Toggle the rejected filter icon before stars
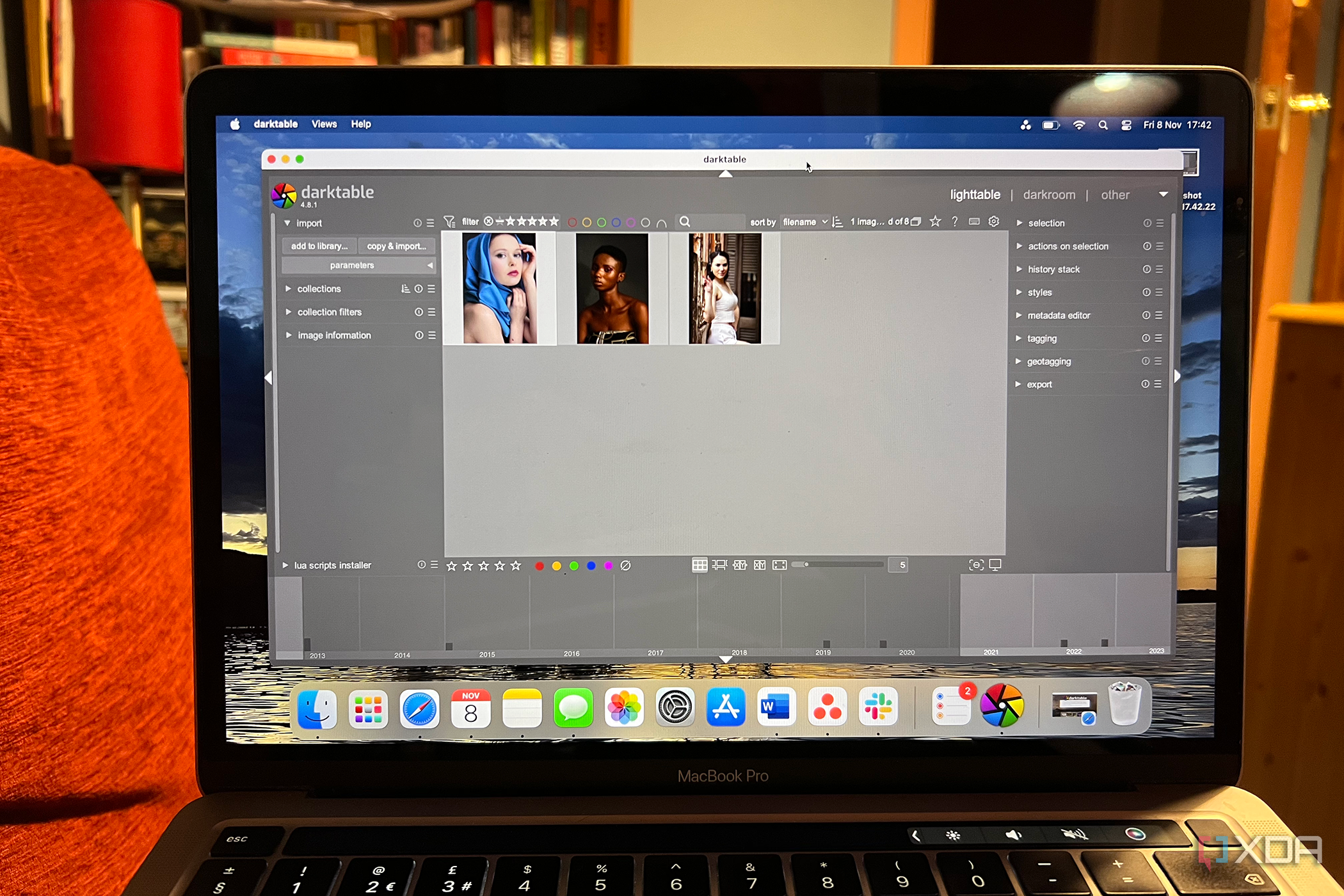1344x896 pixels. pyautogui.click(x=489, y=221)
